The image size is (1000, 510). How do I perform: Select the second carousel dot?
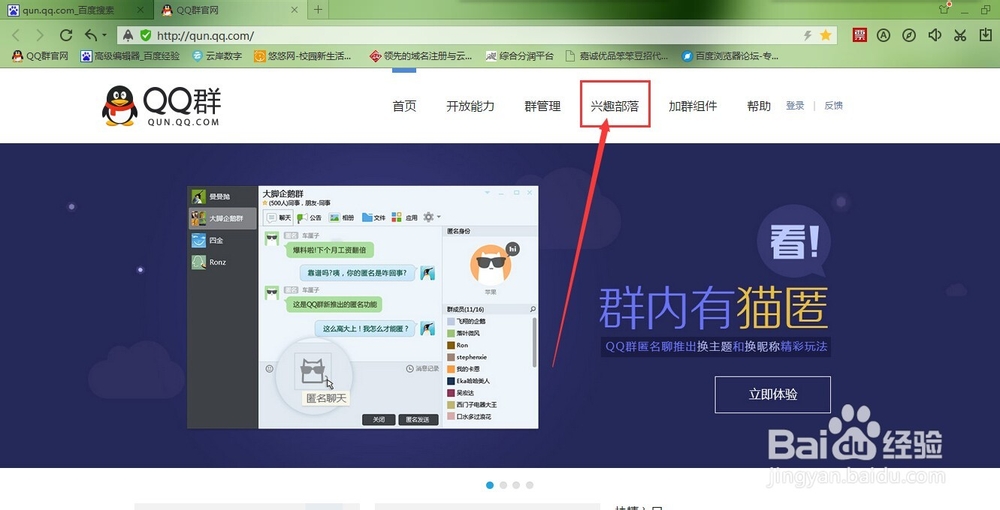point(503,485)
